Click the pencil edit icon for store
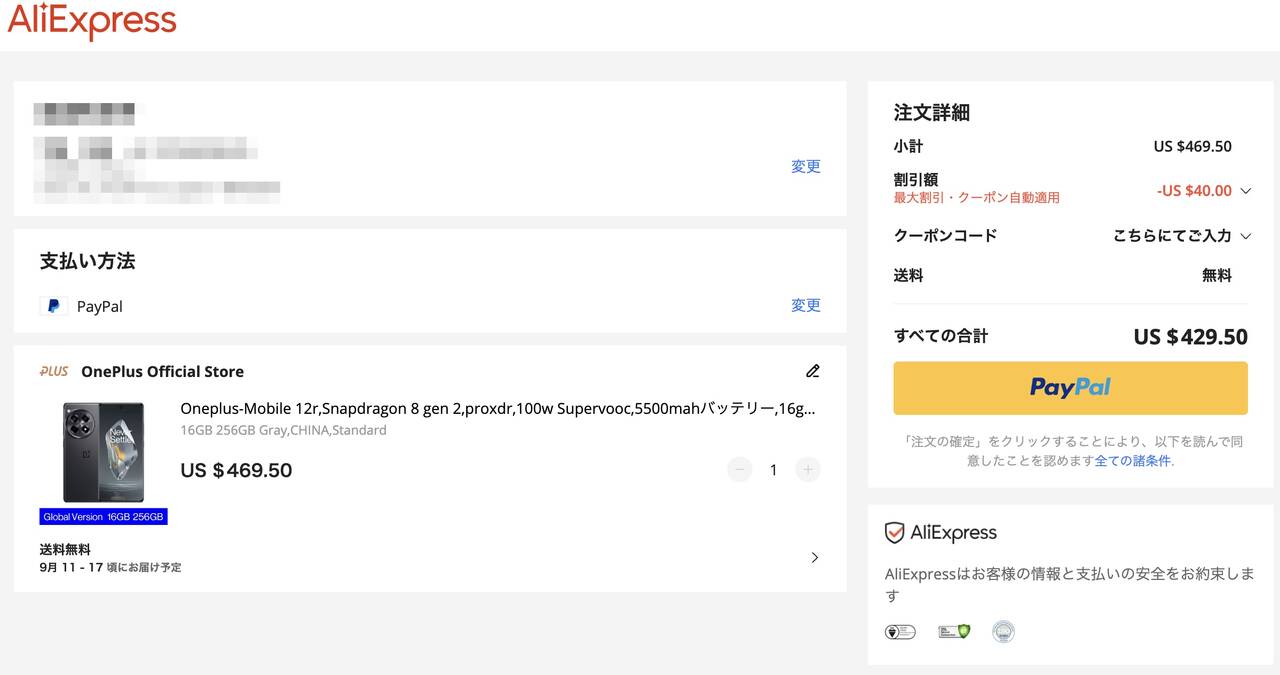This screenshot has height=675, width=1280. pyautogui.click(x=812, y=371)
